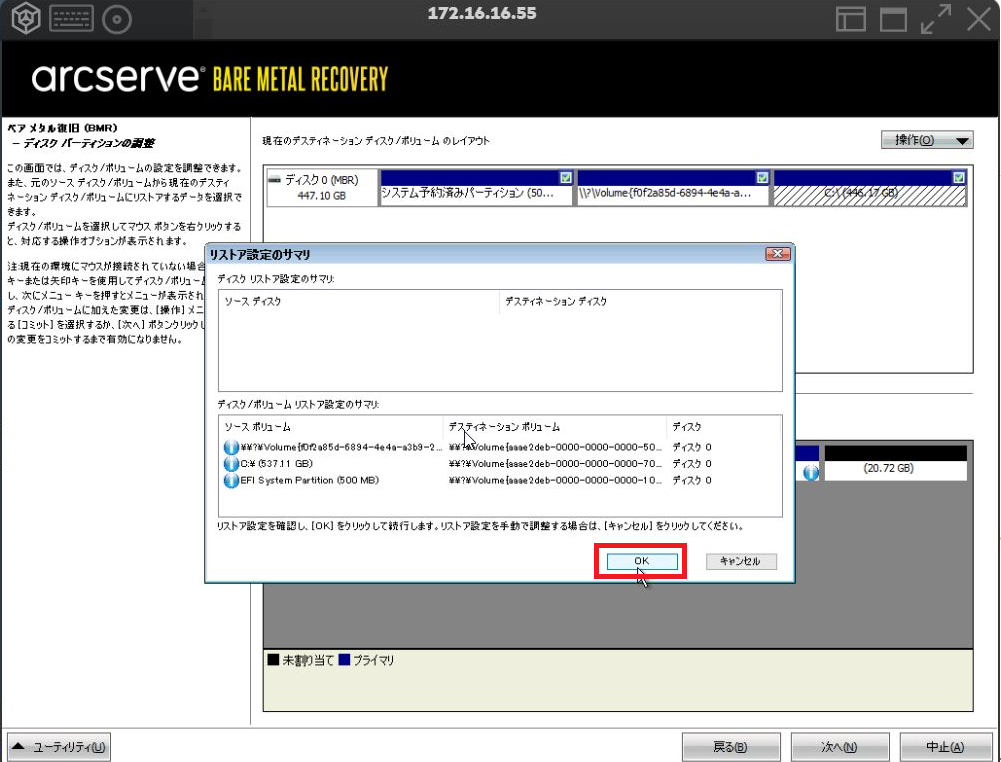This screenshot has height=762, width=1001.
Task: Click the ソース ボリューム column header
Action: [x=330, y=427]
